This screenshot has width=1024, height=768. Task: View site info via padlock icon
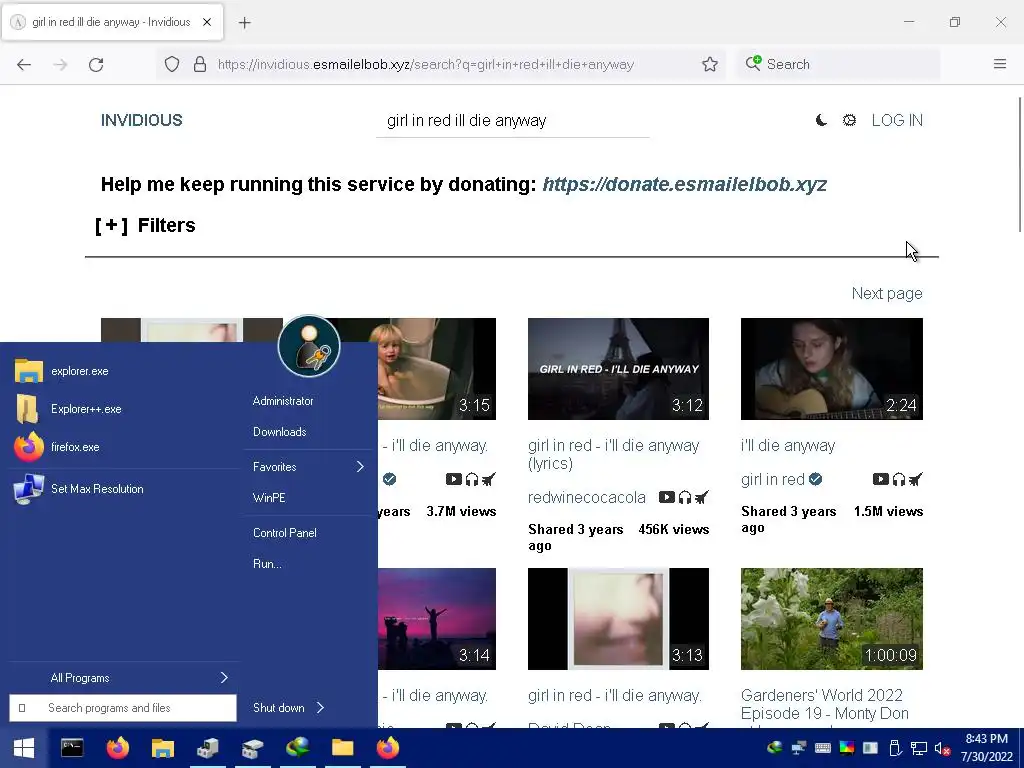point(200,64)
